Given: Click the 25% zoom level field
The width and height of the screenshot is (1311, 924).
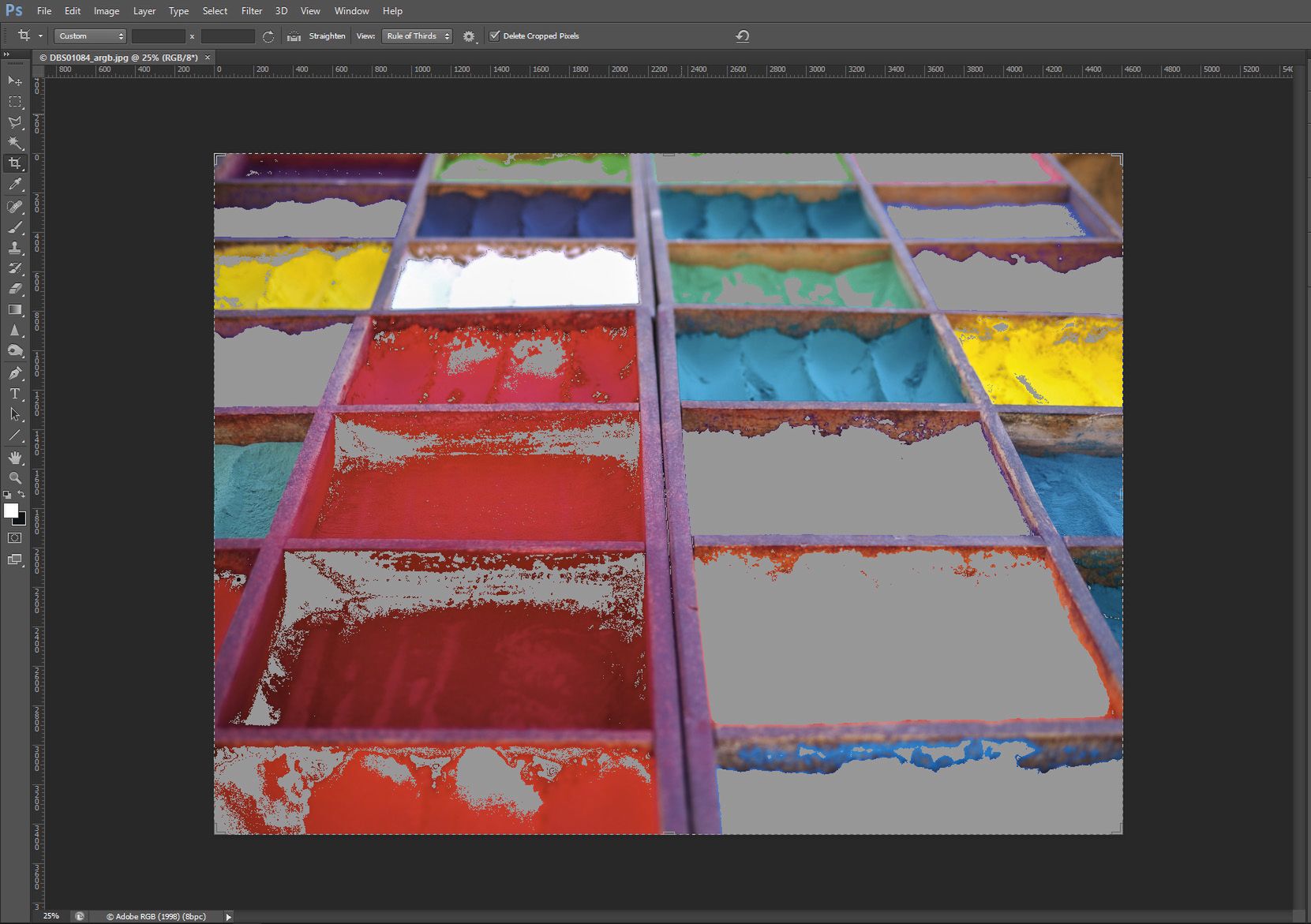Looking at the screenshot, I should [x=51, y=916].
